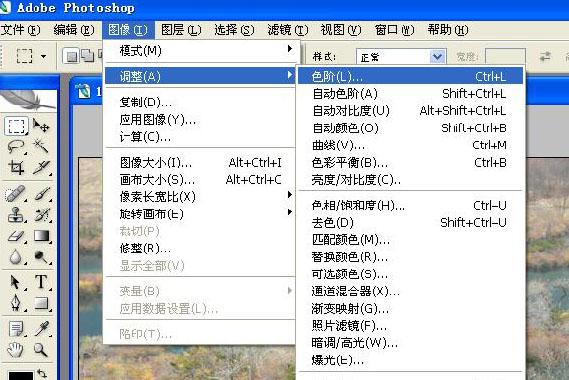This screenshot has width=569, height=380.
Task: Select the Horizontal Type tool
Action: pos(41,282)
